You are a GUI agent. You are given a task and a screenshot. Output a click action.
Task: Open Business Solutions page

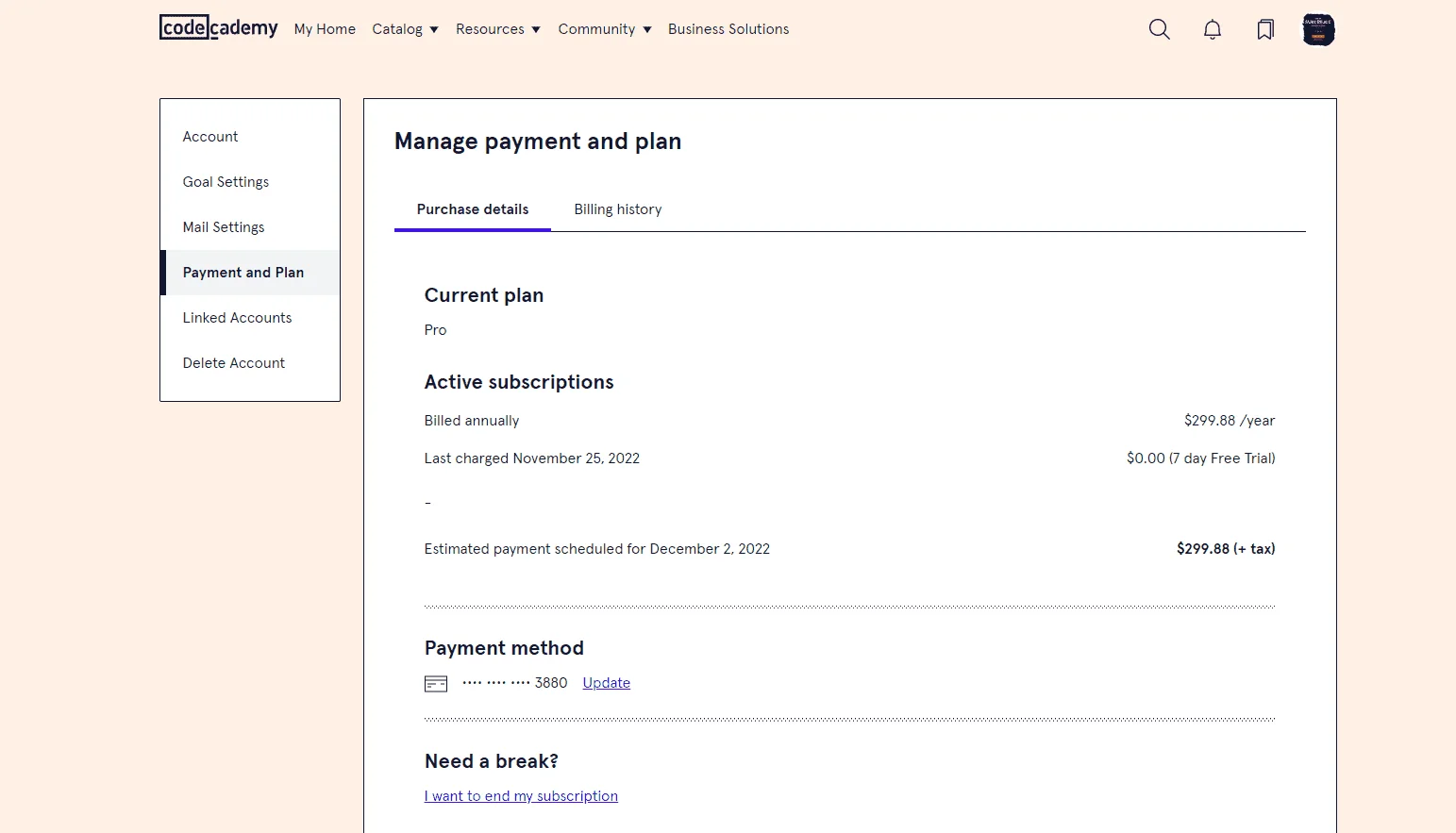[728, 29]
